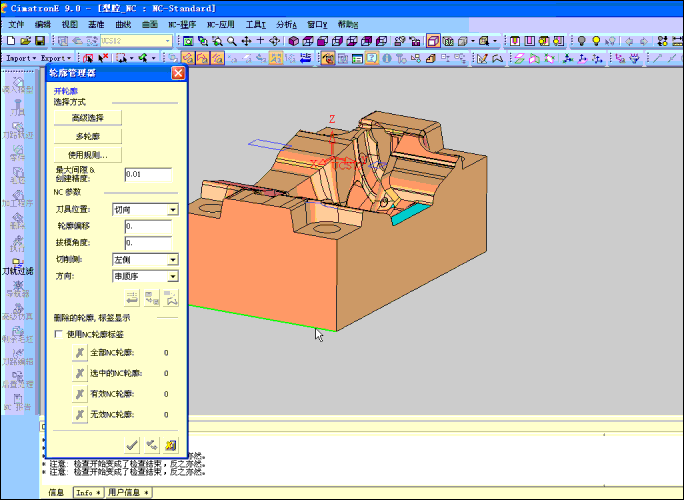Open the 曲线 menu
The height and width of the screenshot is (500, 684).
(x=123, y=24)
